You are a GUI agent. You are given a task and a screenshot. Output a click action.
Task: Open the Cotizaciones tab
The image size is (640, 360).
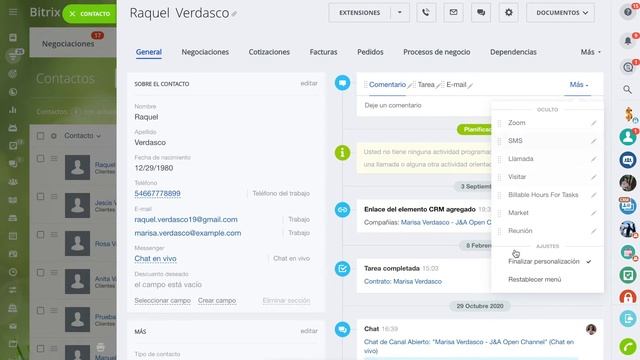point(269,52)
